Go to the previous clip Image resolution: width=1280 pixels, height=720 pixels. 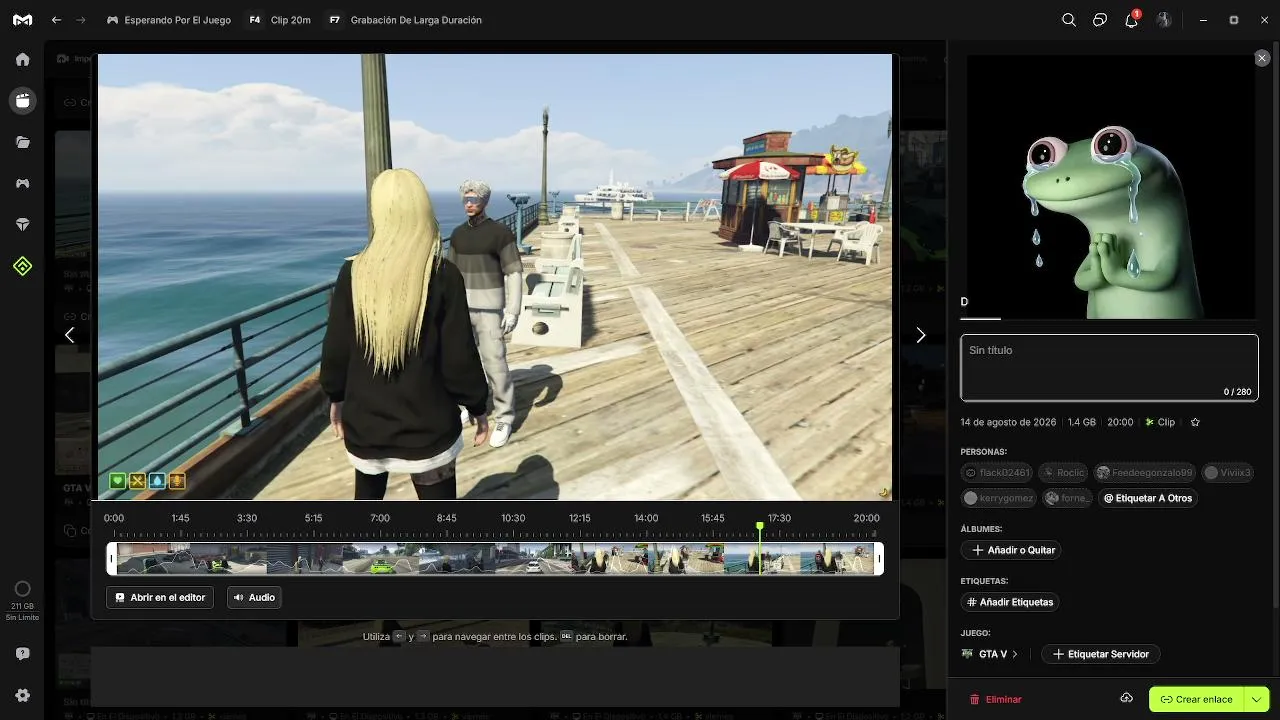[x=69, y=335]
